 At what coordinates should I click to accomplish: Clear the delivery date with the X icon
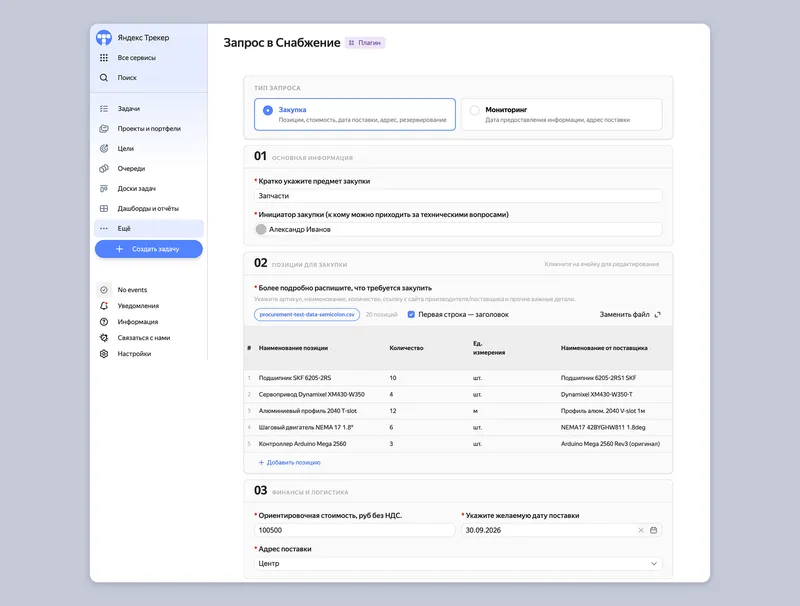(x=641, y=530)
